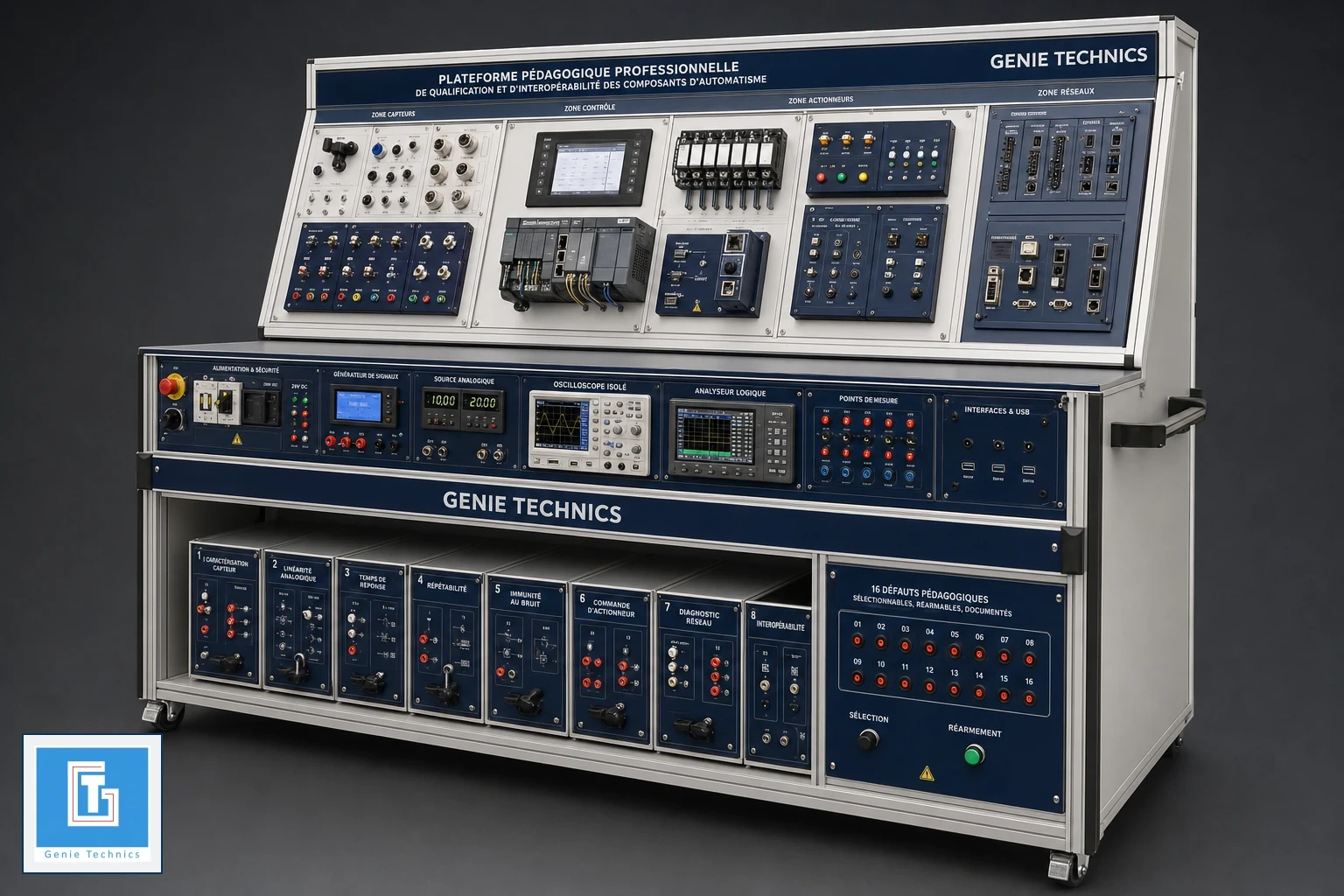Click the Interopérabilité label on module 8
The image size is (1344, 896).
(x=780, y=626)
